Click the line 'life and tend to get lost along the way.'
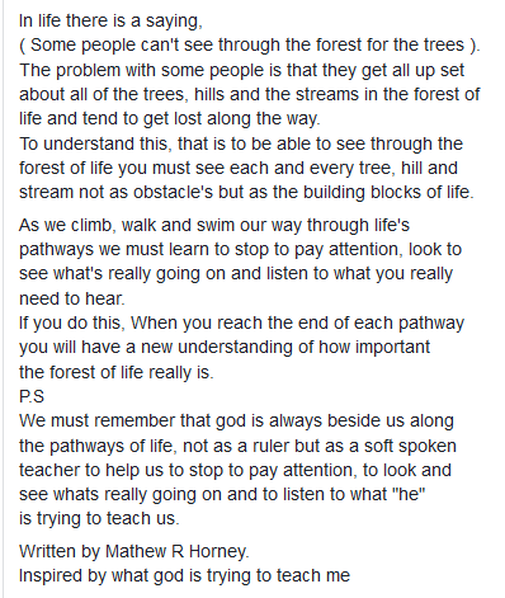Viewport: 505px width, 598px height. [x=170, y=119]
